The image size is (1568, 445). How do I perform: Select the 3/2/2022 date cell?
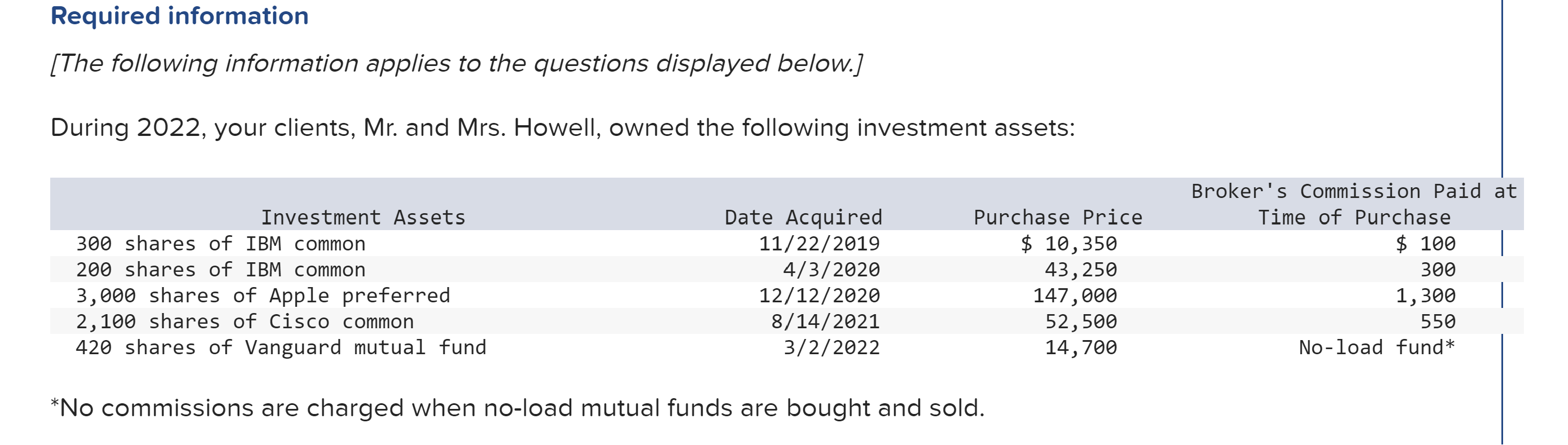pyautogui.click(x=831, y=348)
